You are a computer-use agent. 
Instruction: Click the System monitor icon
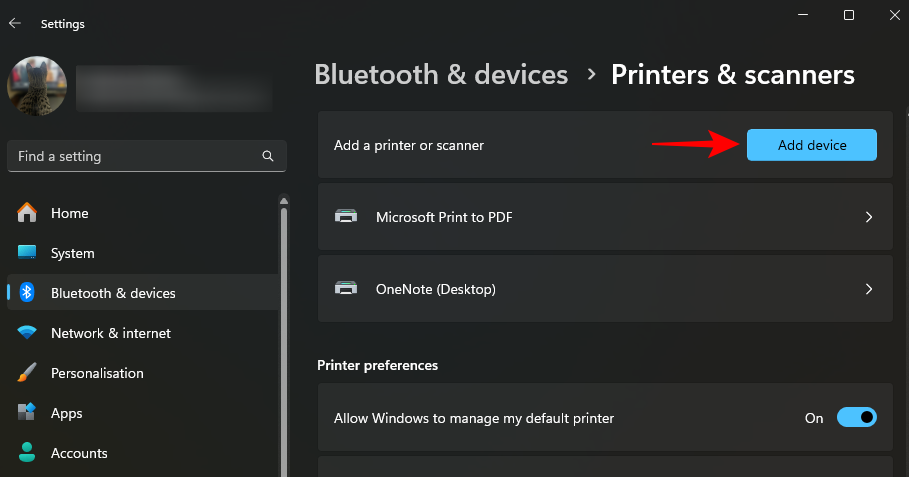(x=27, y=253)
